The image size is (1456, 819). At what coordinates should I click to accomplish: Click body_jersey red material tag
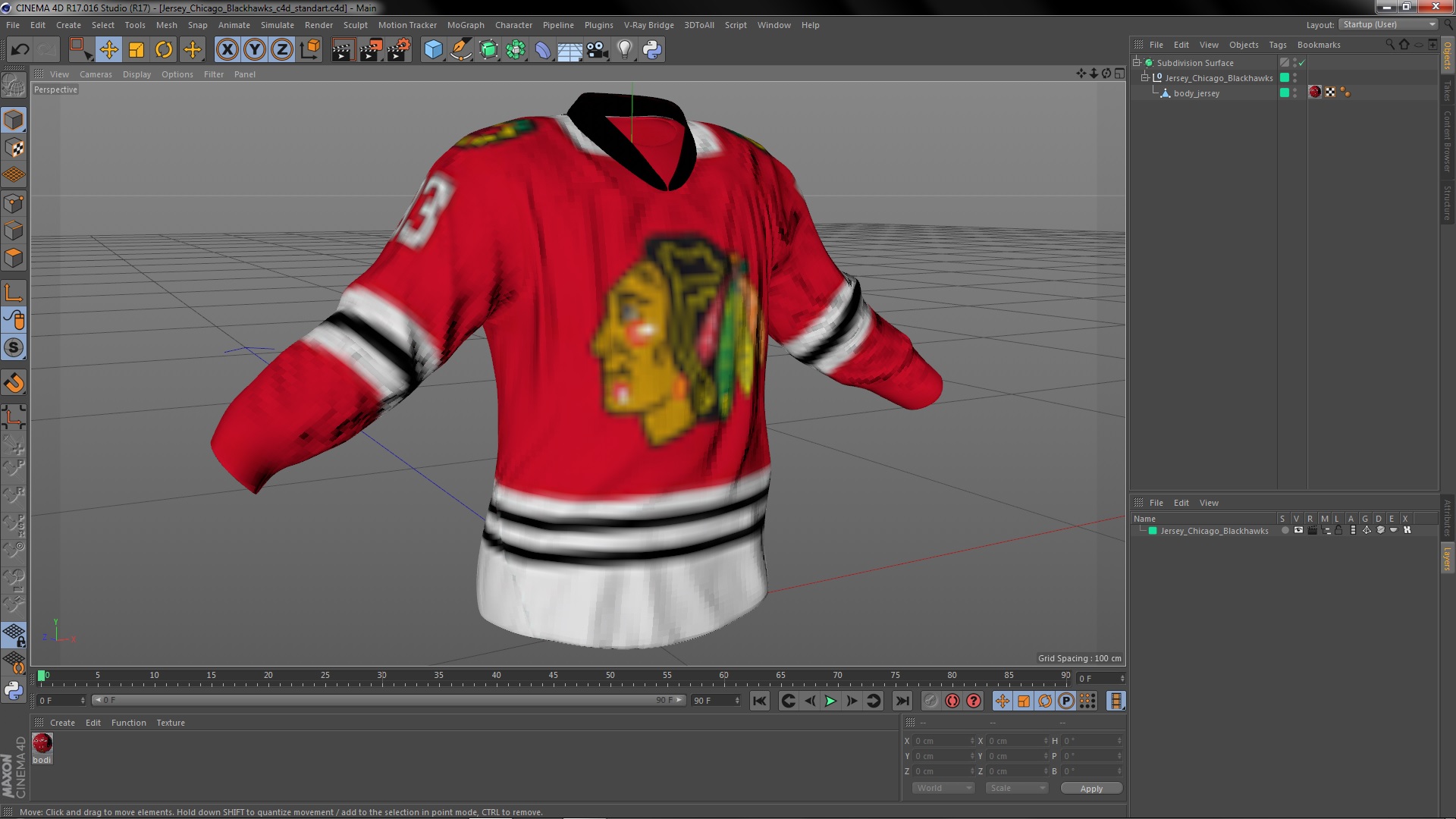pos(1315,93)
